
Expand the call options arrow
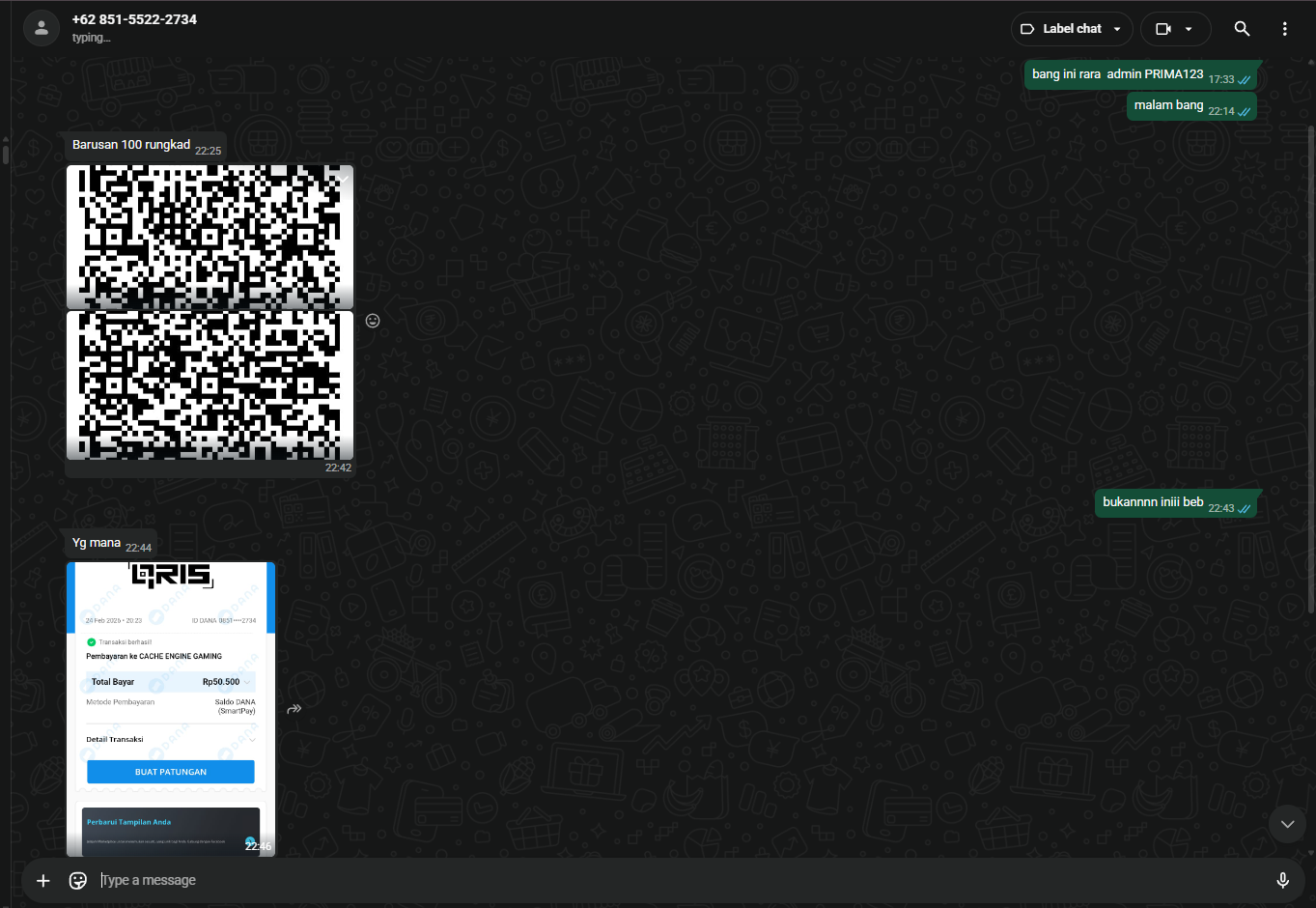1189,29
